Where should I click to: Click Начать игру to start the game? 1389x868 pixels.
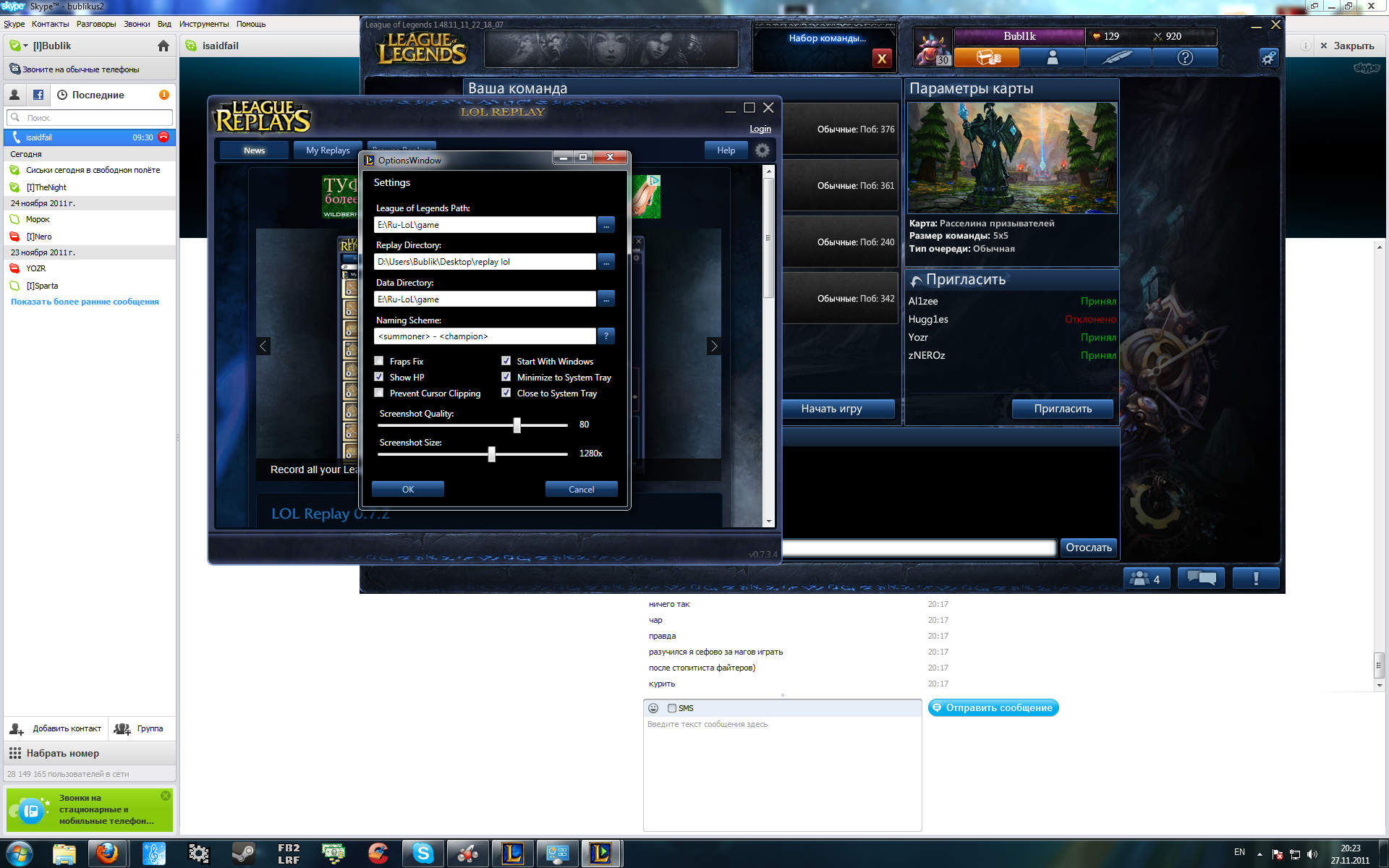tap(838, 409)
